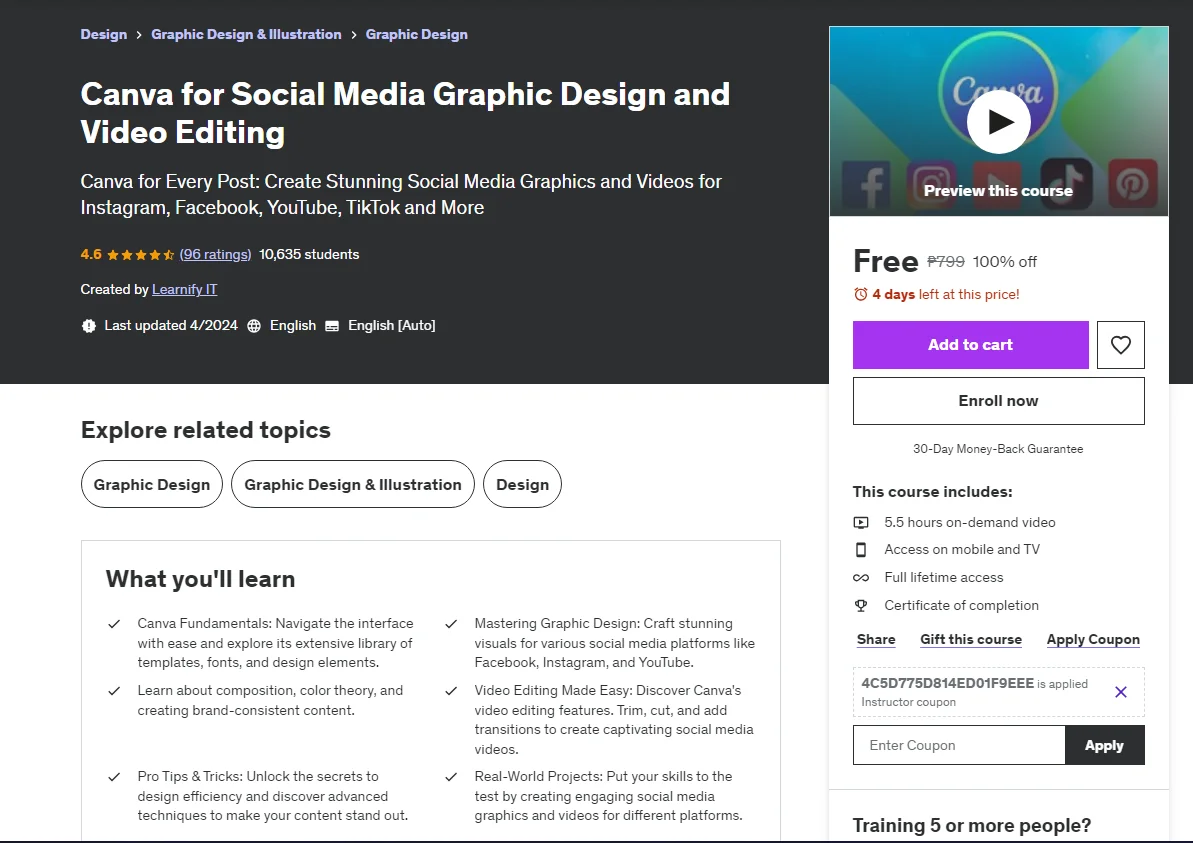Click Certificate of completion text
Image resolution: width=1193 pixels, height=843 pixels.
(x=961, y=606)
